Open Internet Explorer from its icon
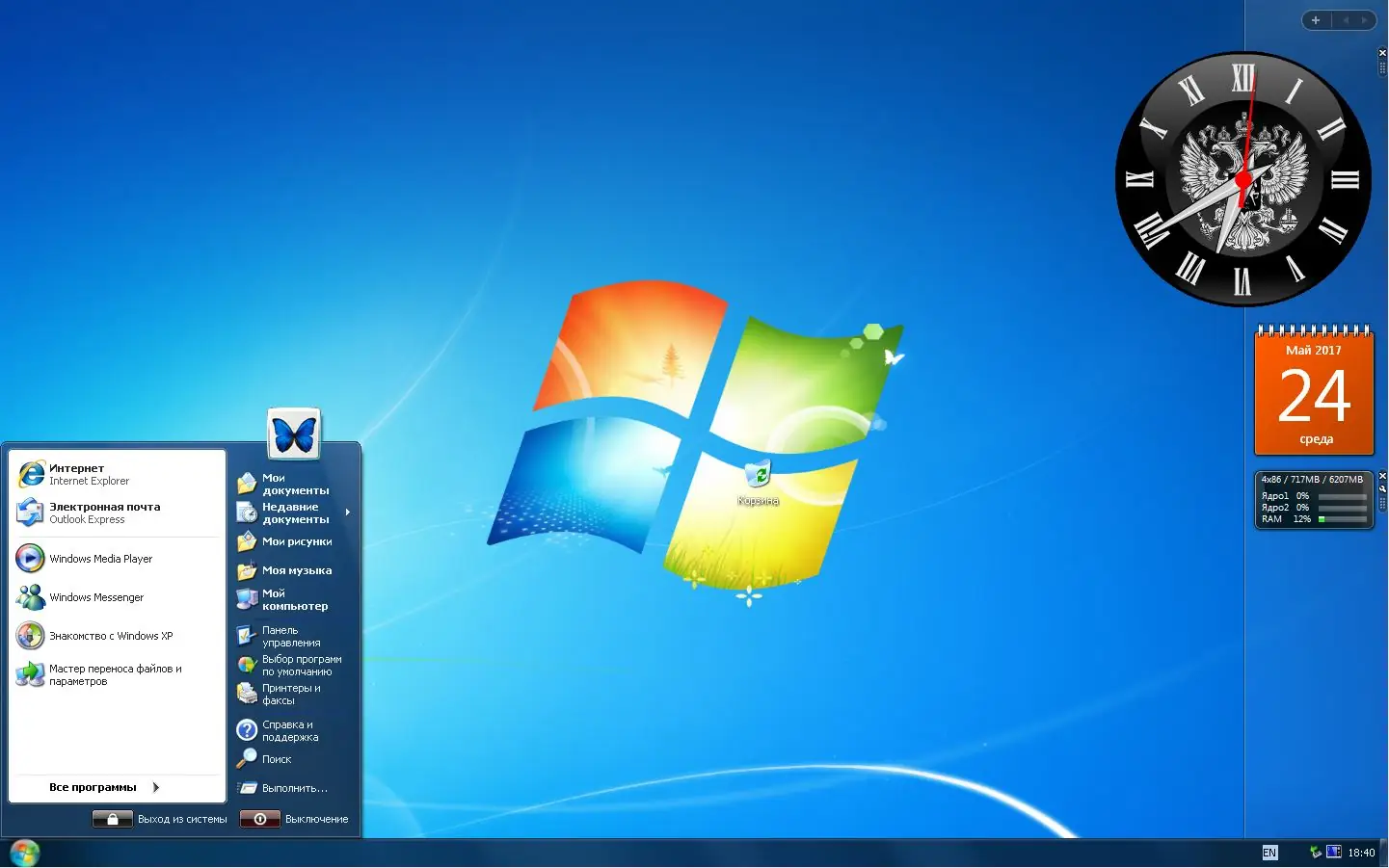 [x=31, y=474]
